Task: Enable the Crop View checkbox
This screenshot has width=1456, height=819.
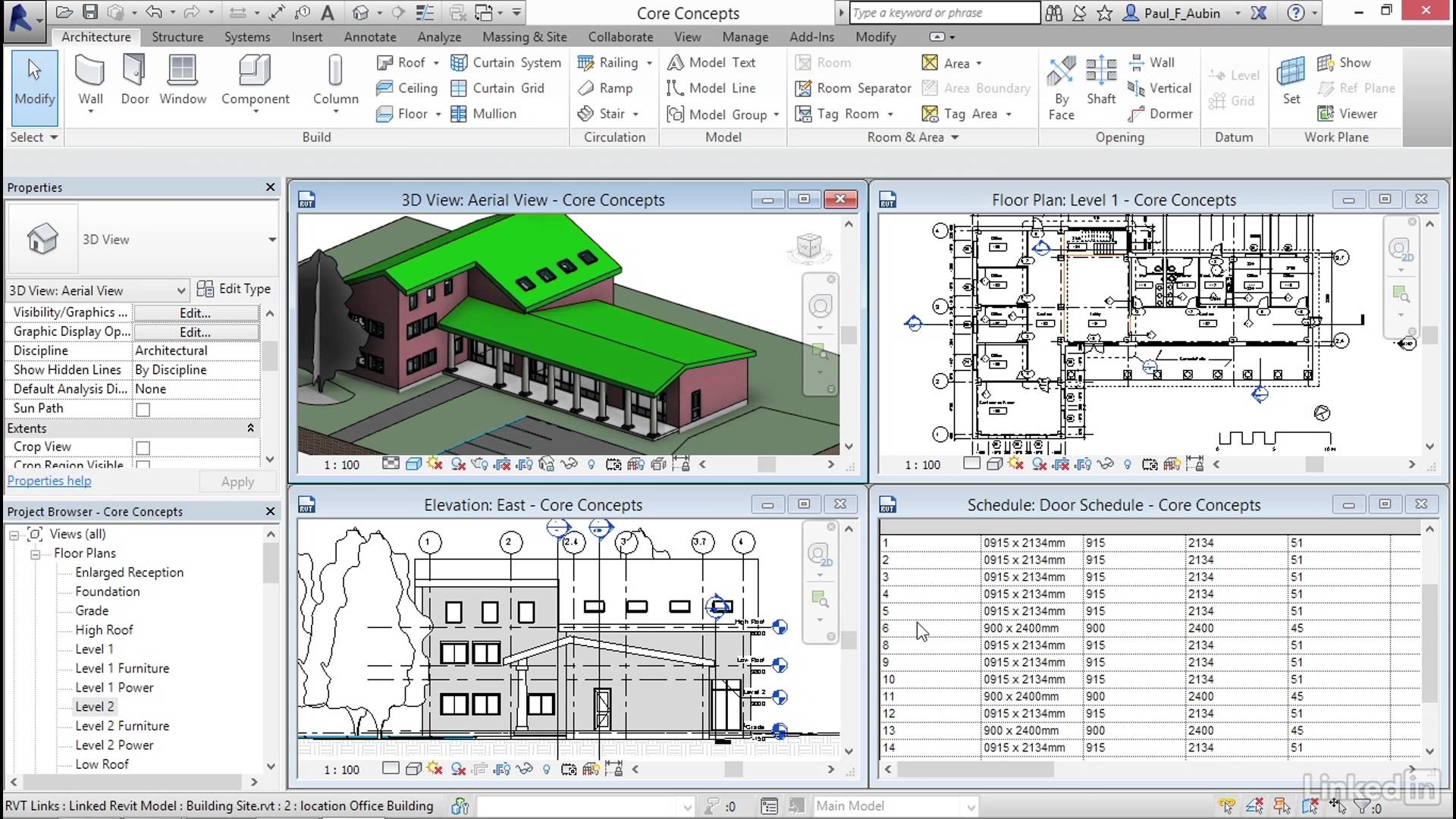Action: pyautogui.click(x=143, y=448)
